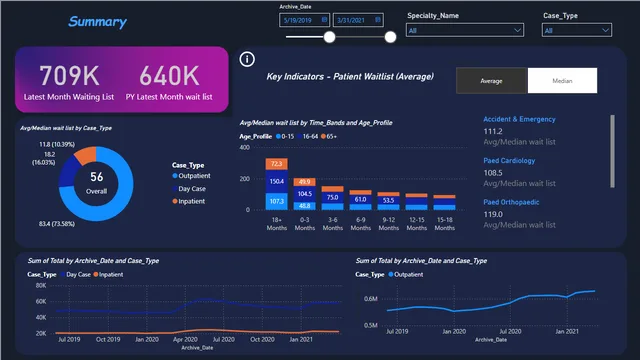Click the orange 72.3 bar segment
Screen dimensions: 640x360
[276, 164]
